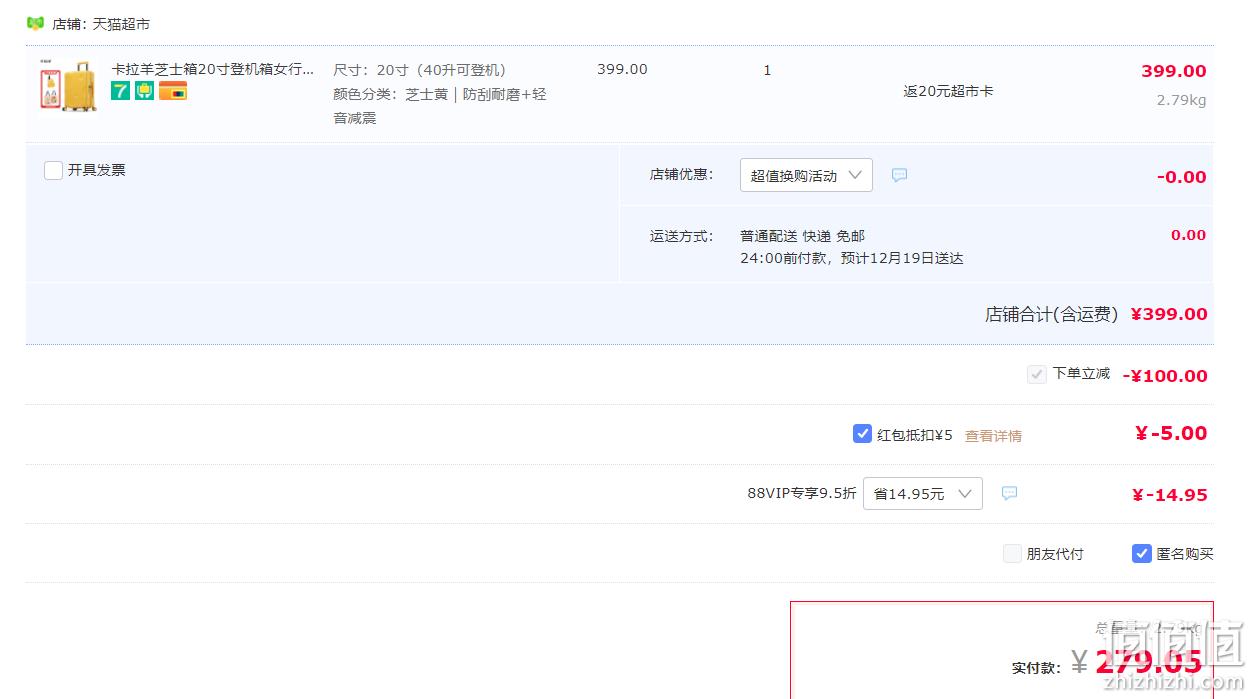Expand the 超值换购活动 store discount dropdown

coord(806,175)
